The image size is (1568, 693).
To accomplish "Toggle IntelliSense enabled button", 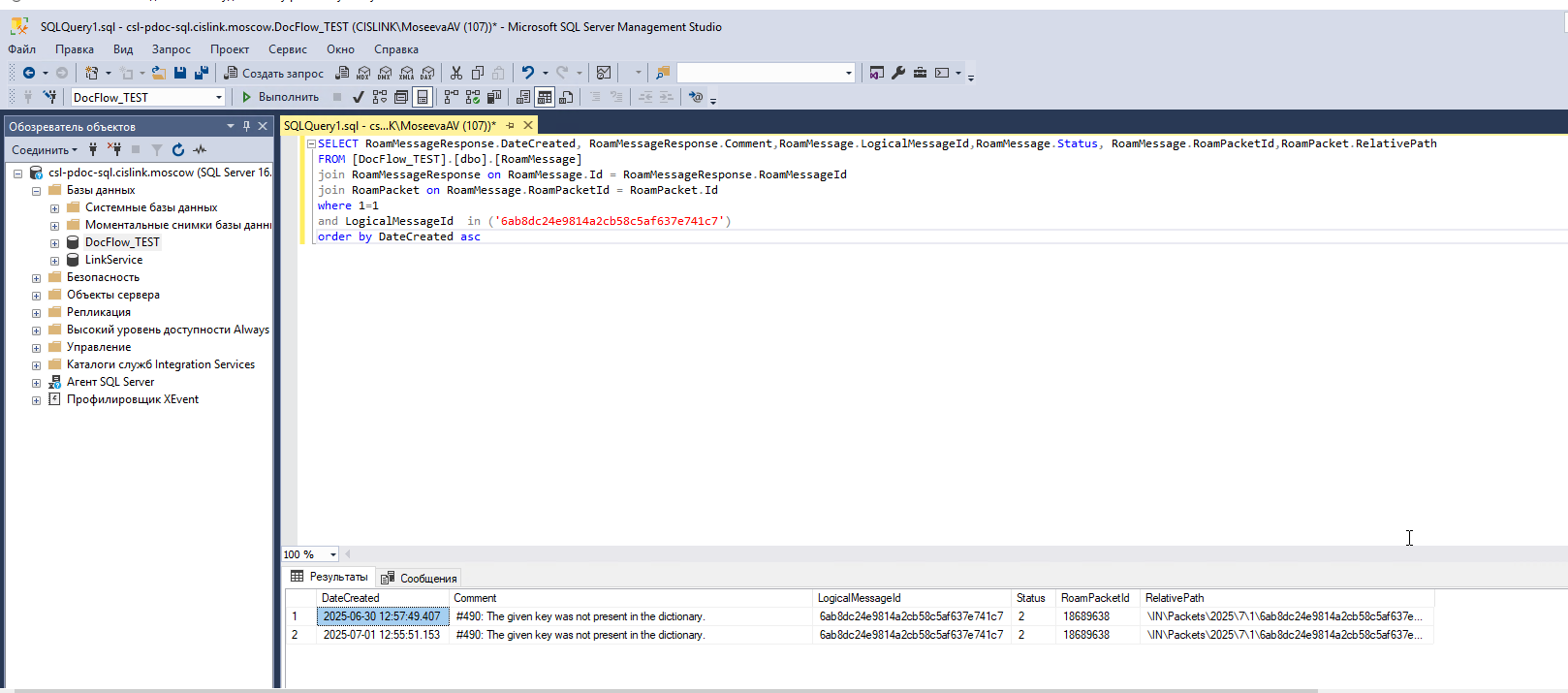I will pos(423,97).
